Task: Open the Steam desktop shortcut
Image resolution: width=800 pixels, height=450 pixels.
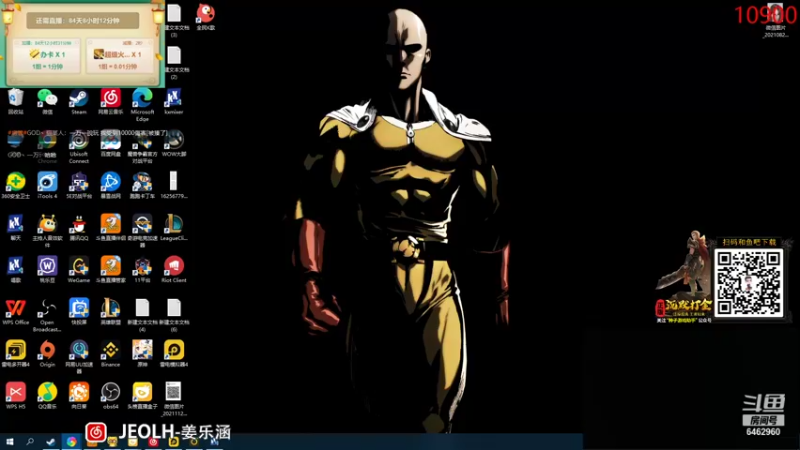Action: [x=79, y=100]
